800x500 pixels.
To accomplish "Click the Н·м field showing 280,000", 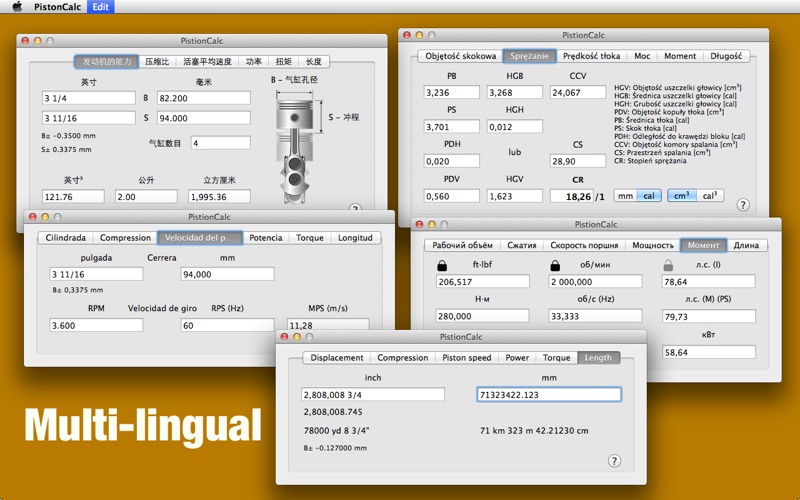I will tap(483, 316).
